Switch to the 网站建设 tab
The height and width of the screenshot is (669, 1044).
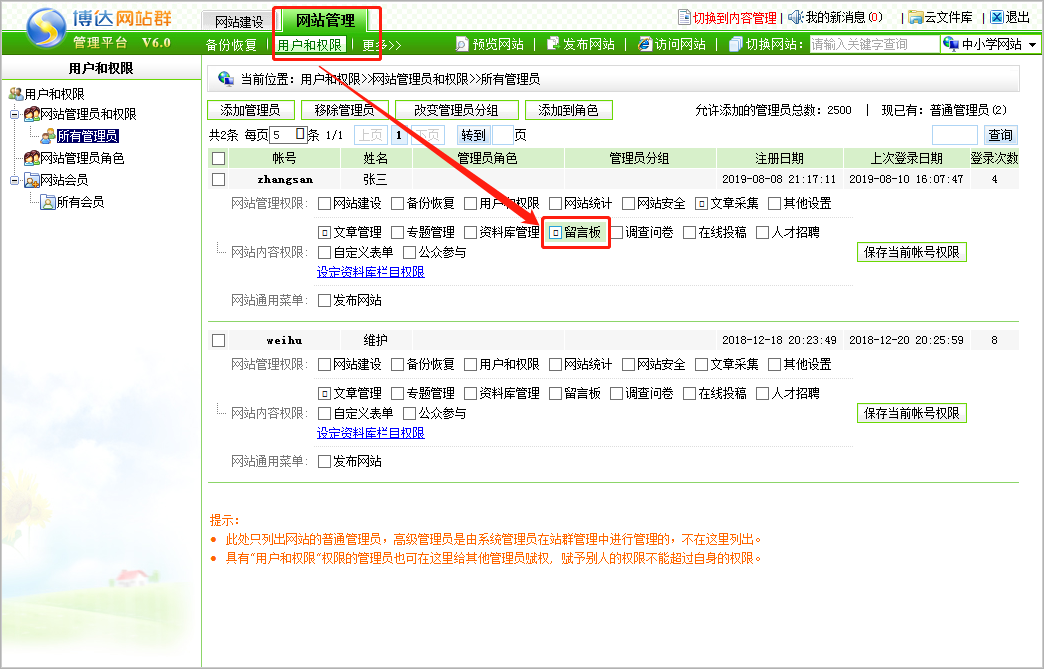pyautogui.click(x=239, y=21)
